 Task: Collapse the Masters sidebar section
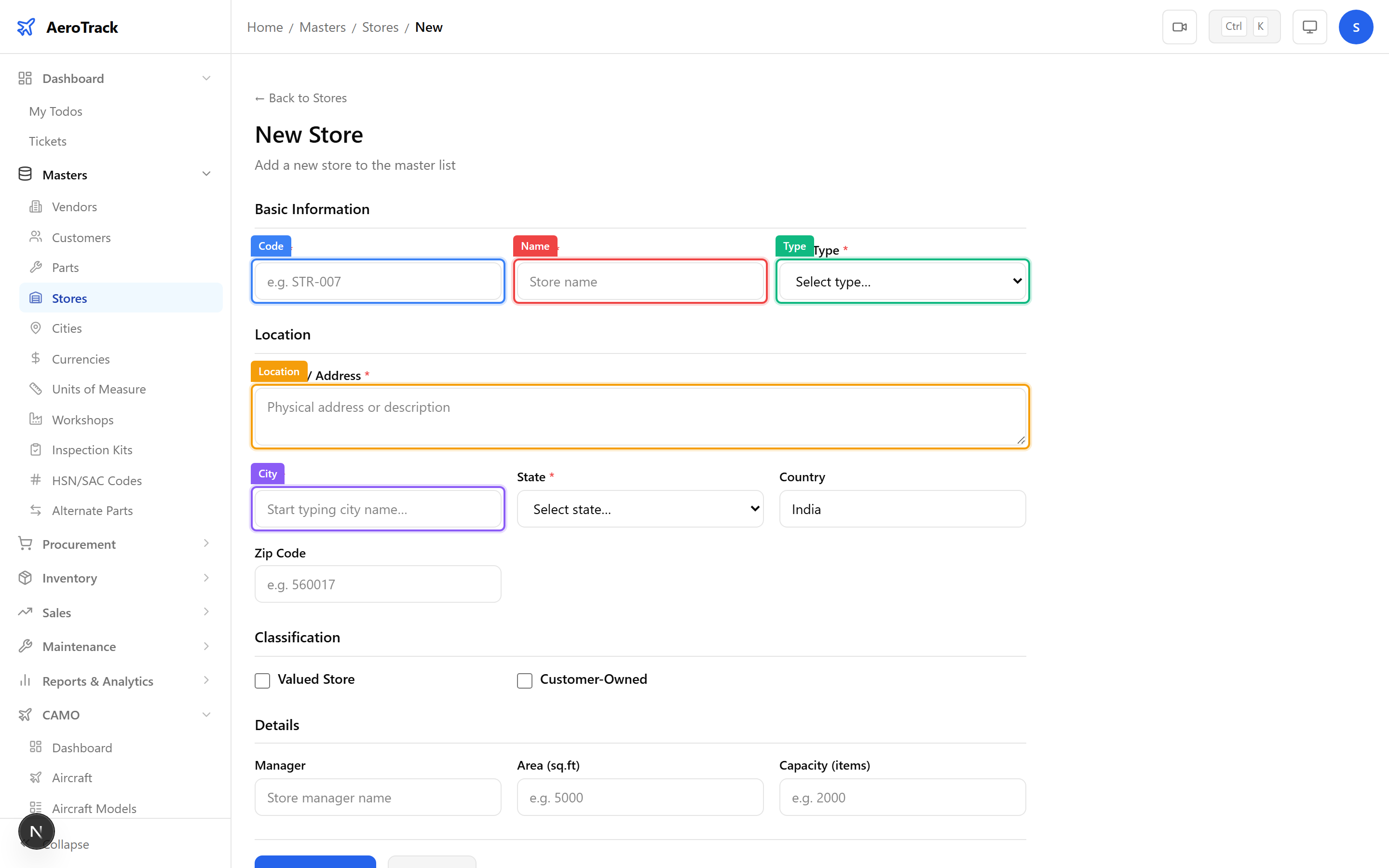tap(206, 174)
